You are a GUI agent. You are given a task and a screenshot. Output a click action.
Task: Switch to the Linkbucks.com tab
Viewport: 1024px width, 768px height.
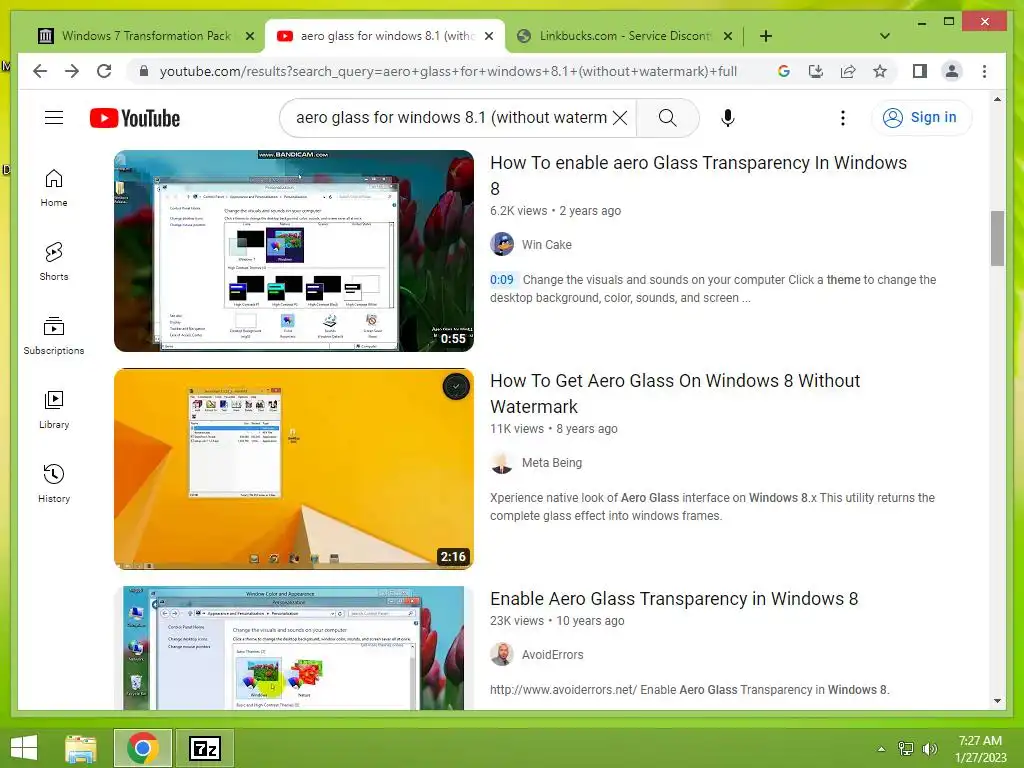[x=626, y=36]
